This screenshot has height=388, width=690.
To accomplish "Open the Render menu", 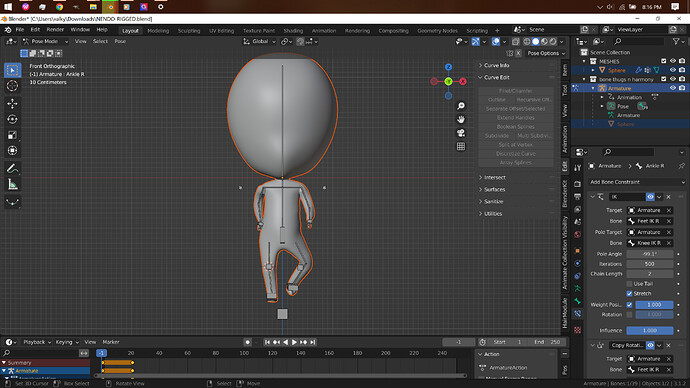I will tap(55, 30).
